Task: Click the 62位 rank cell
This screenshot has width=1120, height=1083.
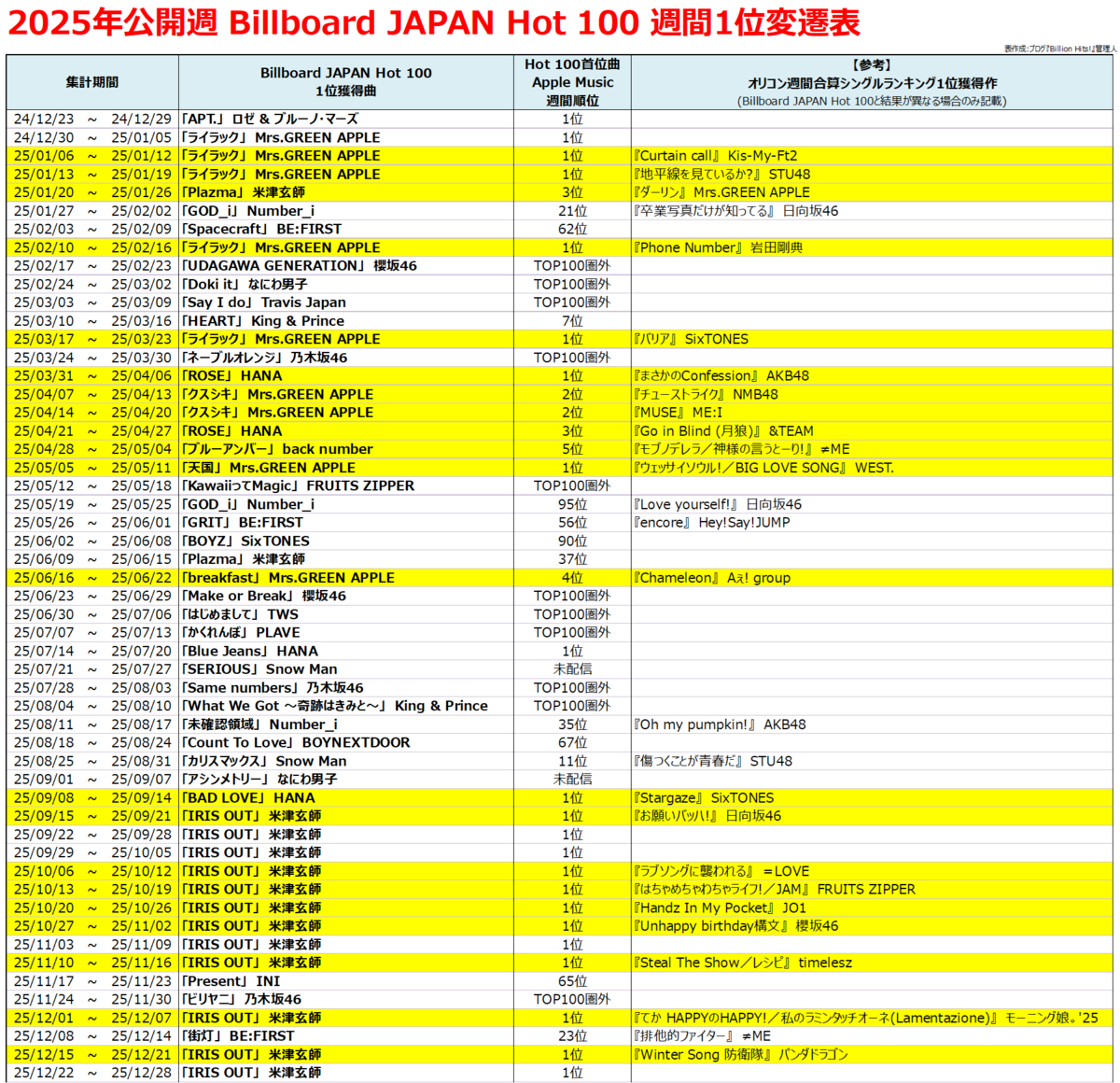Action: [572, 229]
